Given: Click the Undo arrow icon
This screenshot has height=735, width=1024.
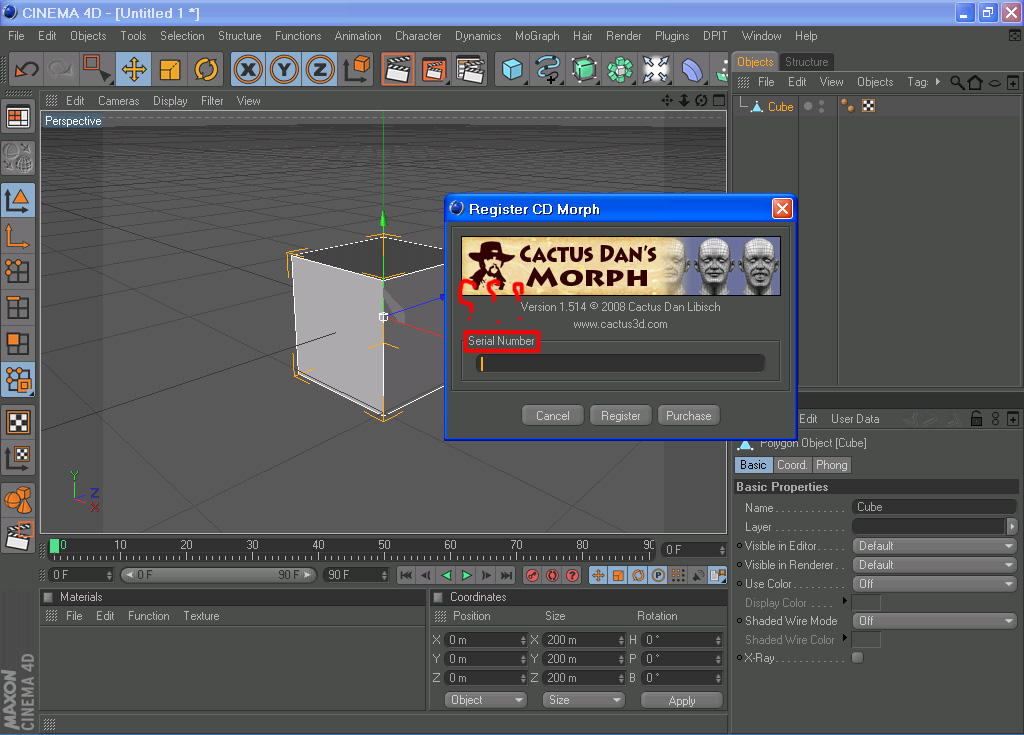Looking at the screenshot, I should tap(26, 69).
